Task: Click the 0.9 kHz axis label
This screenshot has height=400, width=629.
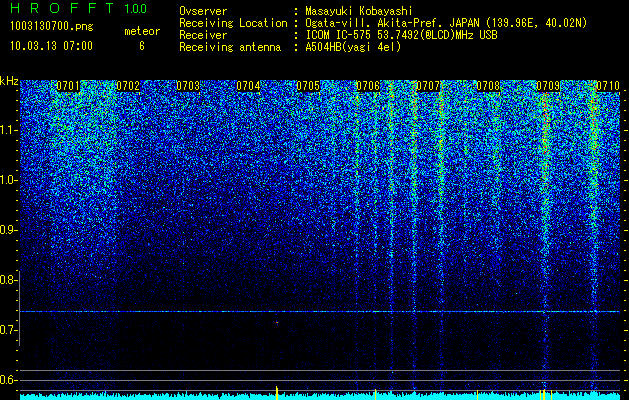Action: [x=9, y=230]
